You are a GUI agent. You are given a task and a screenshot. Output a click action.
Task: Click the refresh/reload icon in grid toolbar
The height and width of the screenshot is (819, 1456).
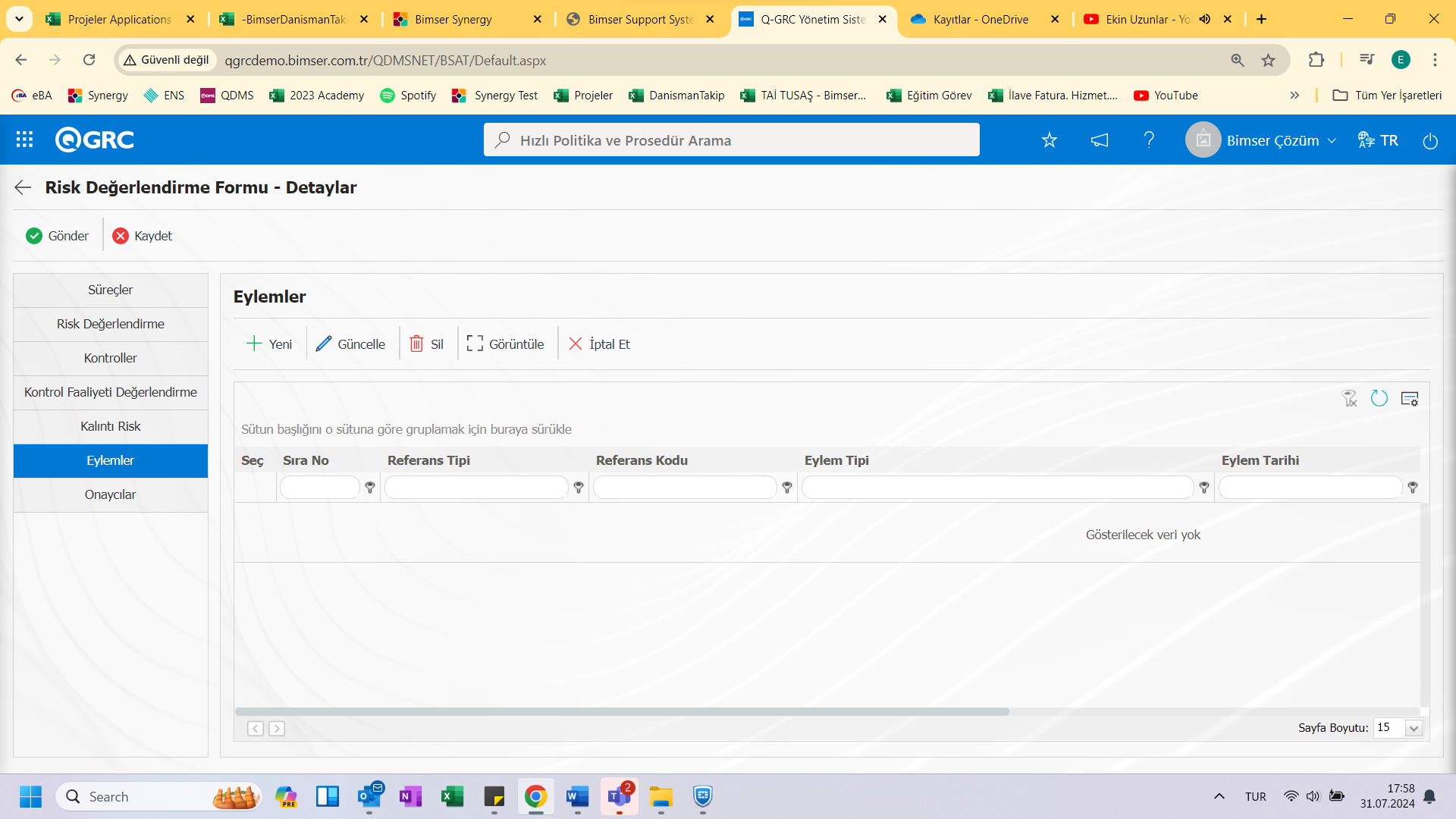(1379, 399)
